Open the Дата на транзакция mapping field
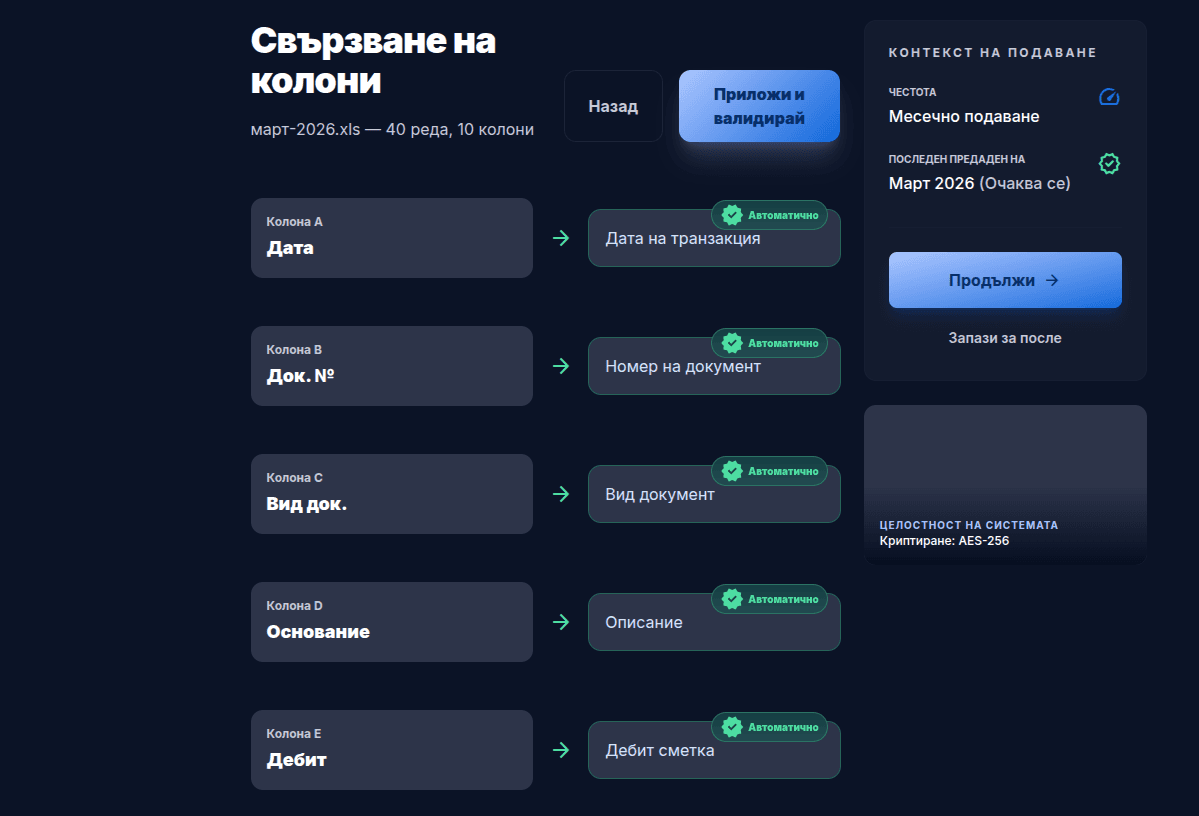The height and width of the screenshot is (816, 1199). click(x=714, y=238)
